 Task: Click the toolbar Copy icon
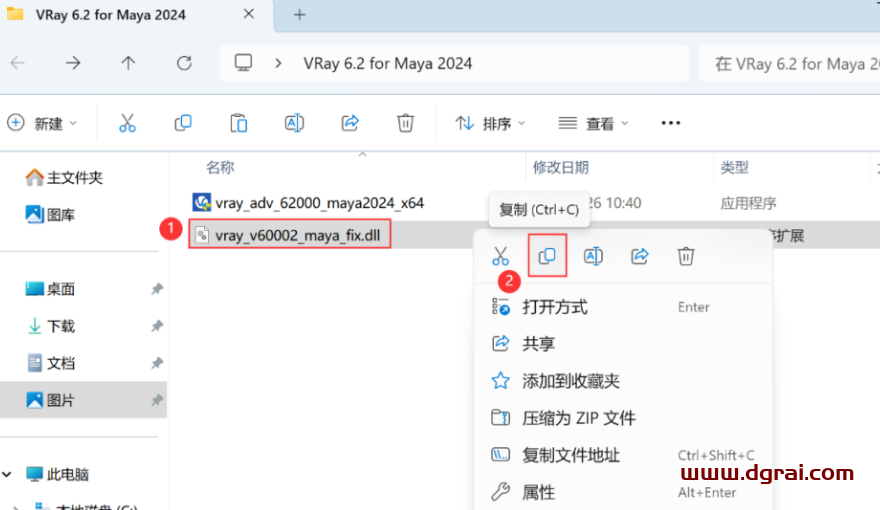[x=183, y=123]
